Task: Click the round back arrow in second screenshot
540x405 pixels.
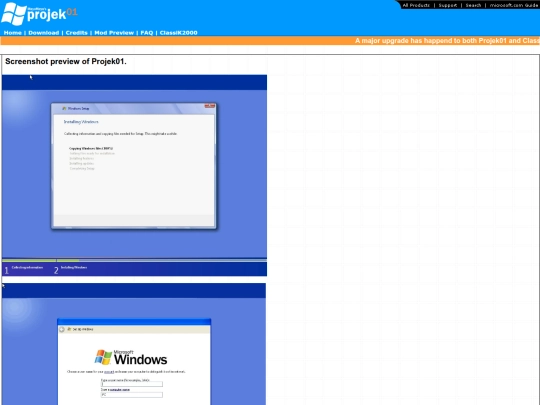Action: (62, 329)
